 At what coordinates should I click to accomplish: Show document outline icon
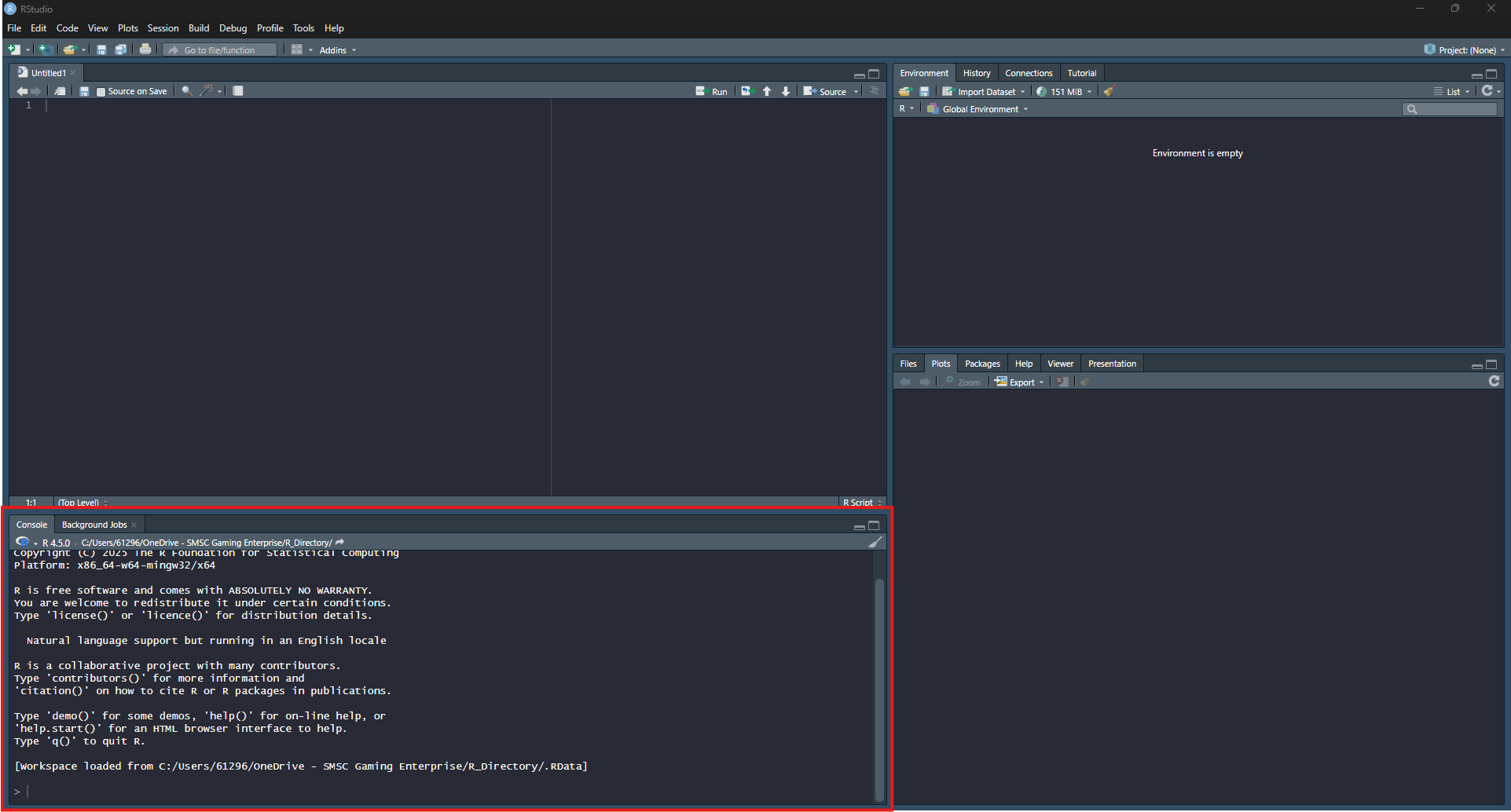click(x=874, y=91)
